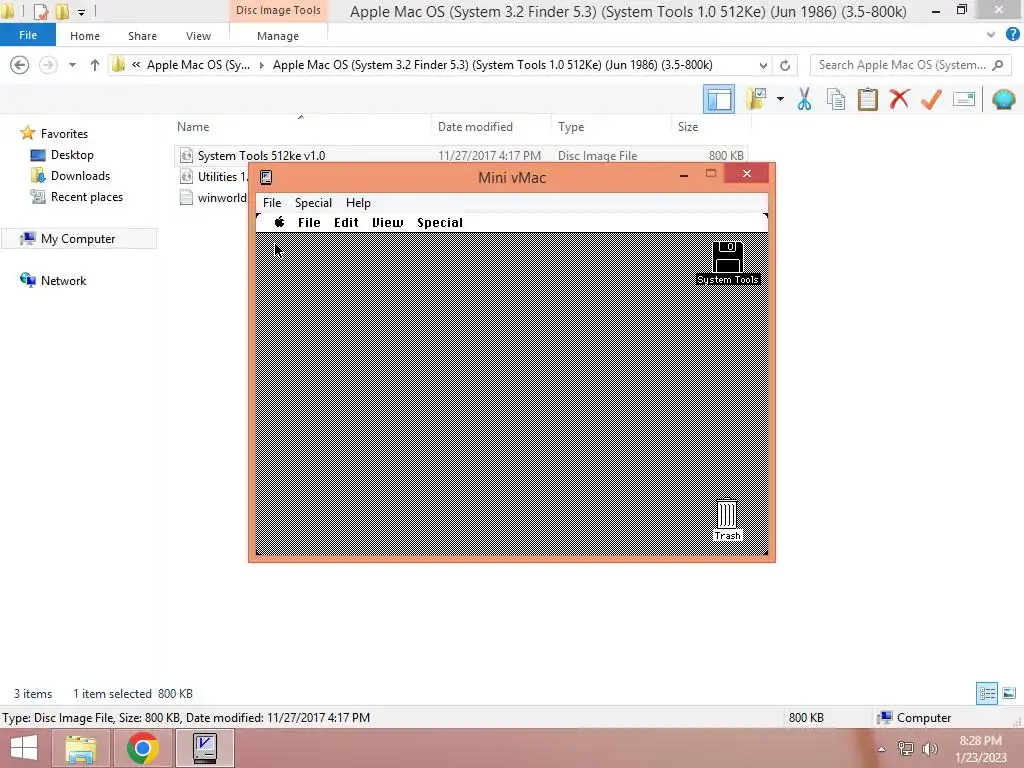Click the teal shell icon in toolbar
1024x768 pixels.
click(x=1004, y=99)
